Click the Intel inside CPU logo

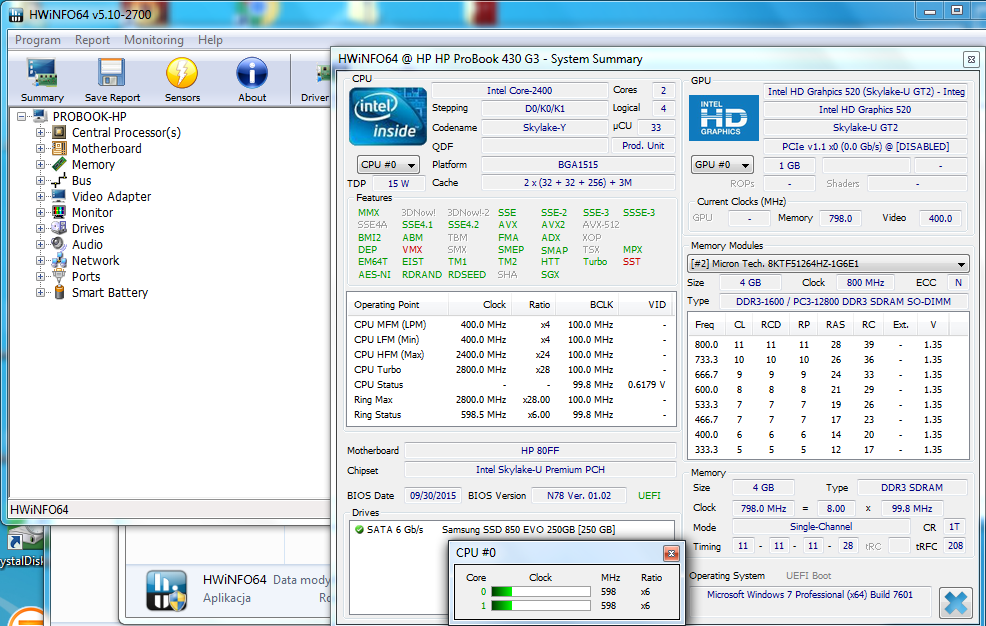pyautogui.click(x=388, y=116)
